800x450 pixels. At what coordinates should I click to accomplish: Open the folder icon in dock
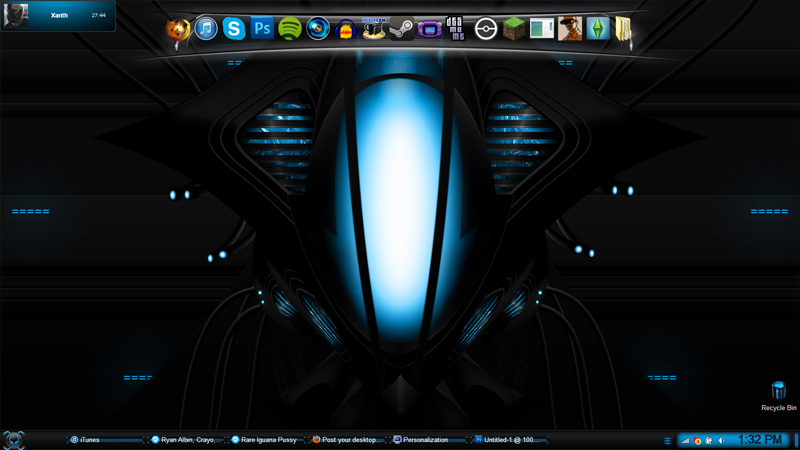[x=623, y=30]
